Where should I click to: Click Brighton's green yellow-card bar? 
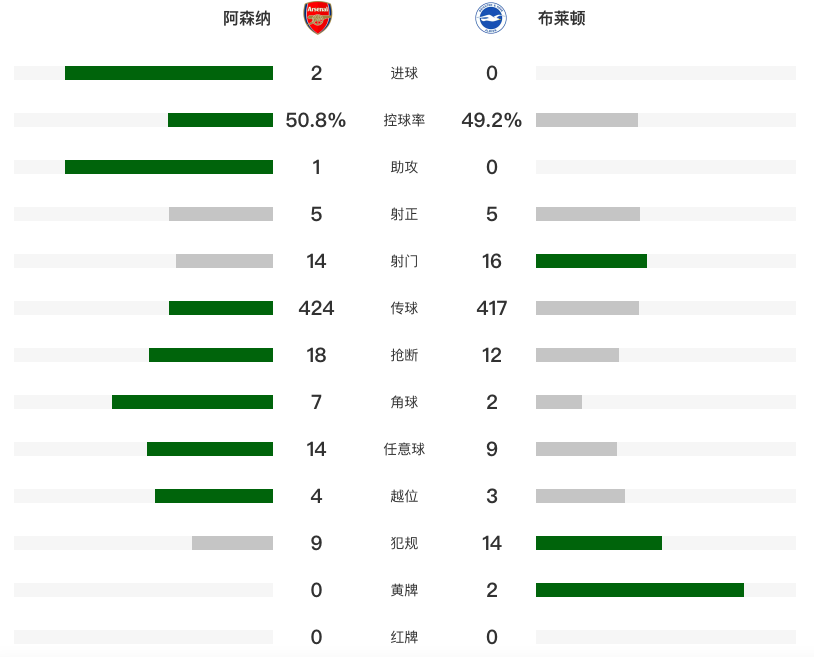tap(640, 590)
